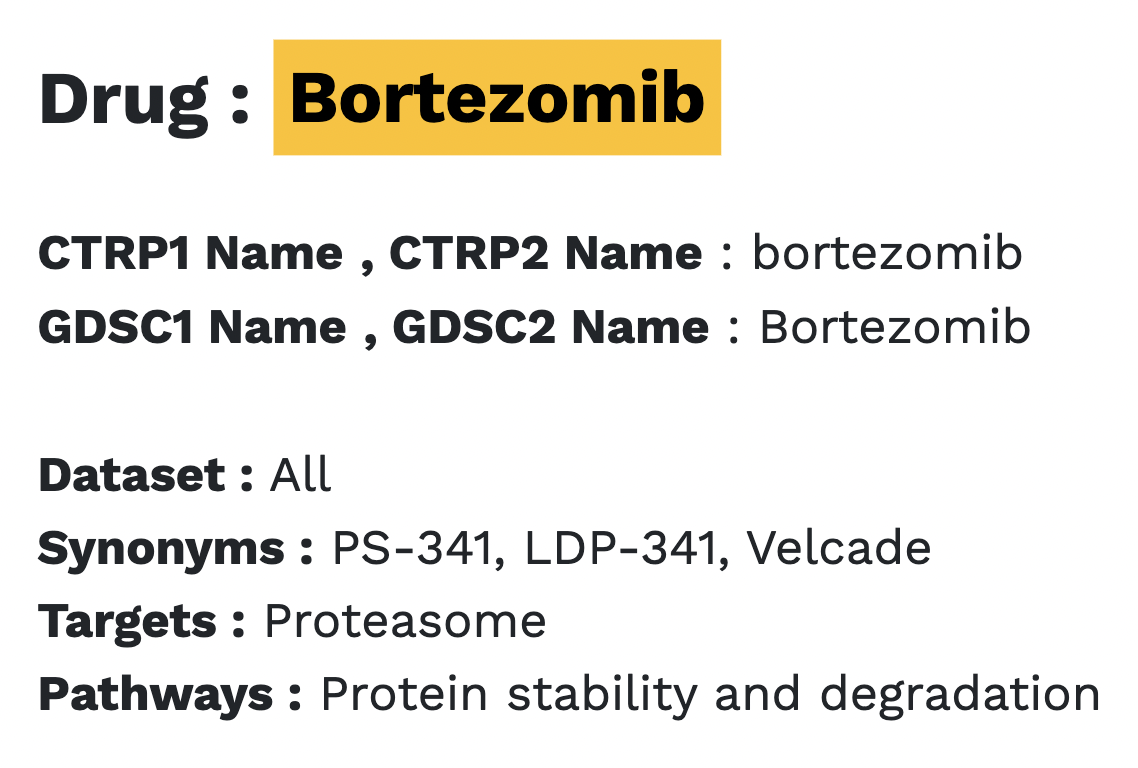
Task: Click the GDSC2 Name label
Action: (x=550, y=328)
